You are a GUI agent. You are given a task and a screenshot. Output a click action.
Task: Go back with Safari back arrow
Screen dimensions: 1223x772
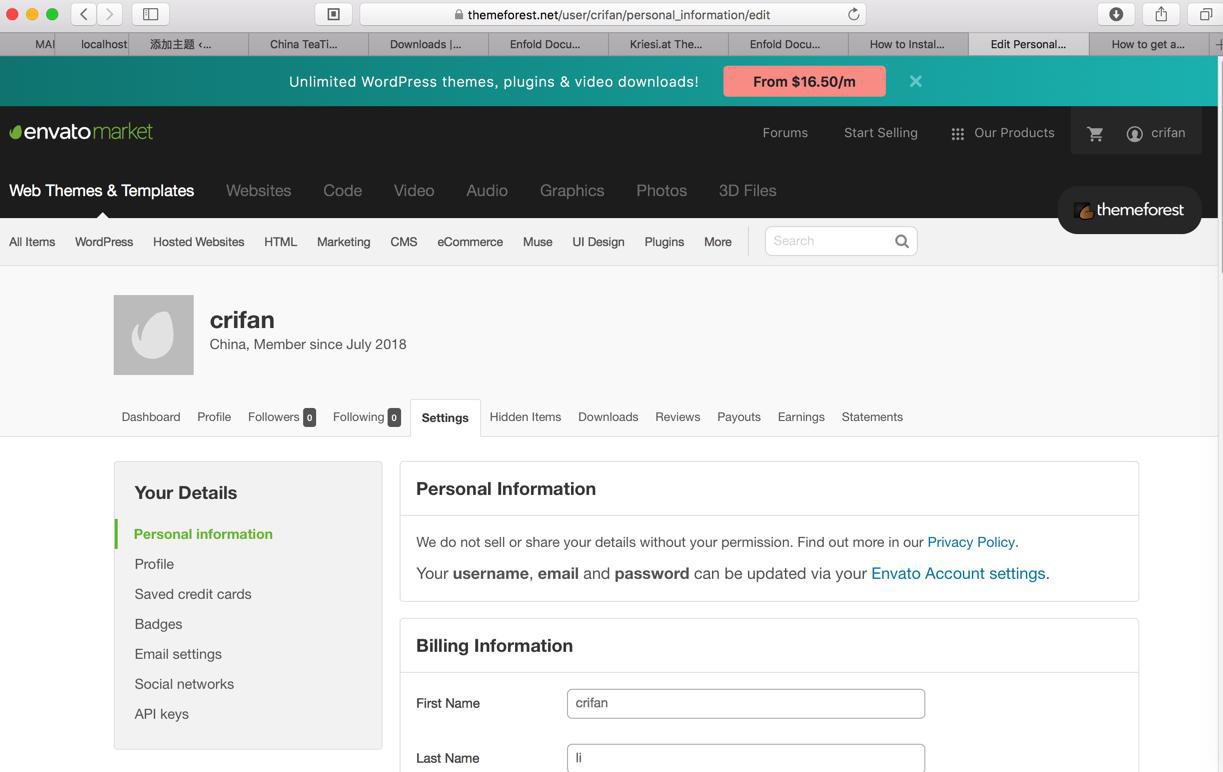tap(84, 14)
